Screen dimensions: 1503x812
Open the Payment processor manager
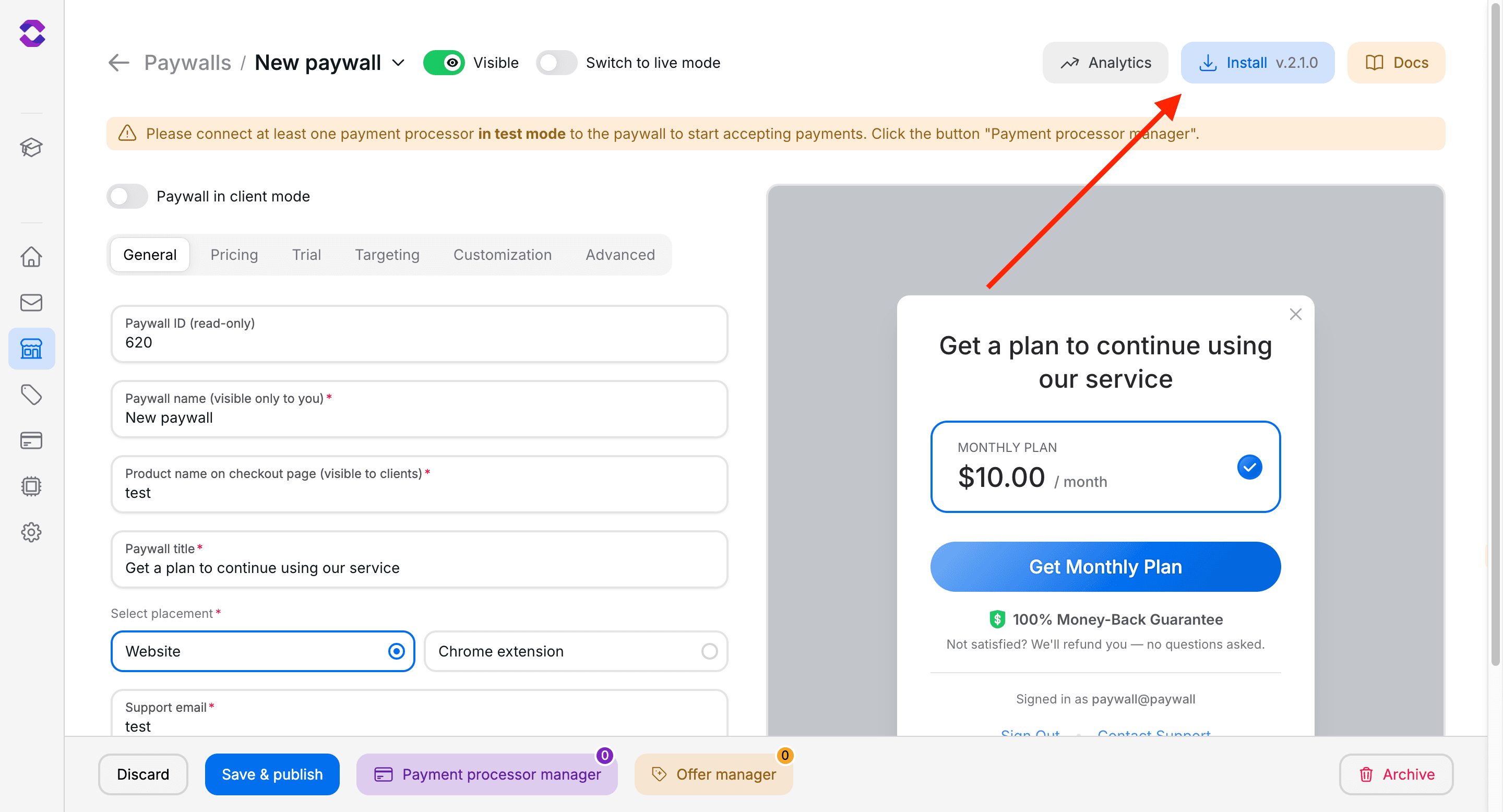point(486,774)
